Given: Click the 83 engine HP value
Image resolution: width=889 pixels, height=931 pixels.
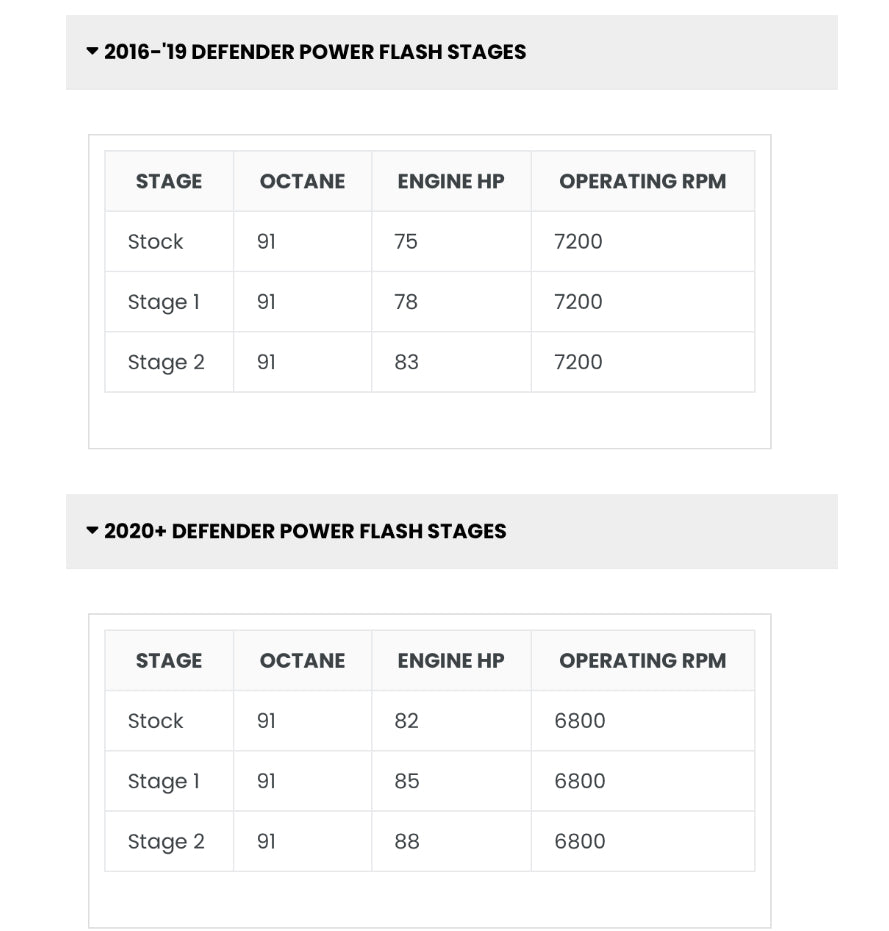Looking at the screenshot, I should tap(406, 362).
